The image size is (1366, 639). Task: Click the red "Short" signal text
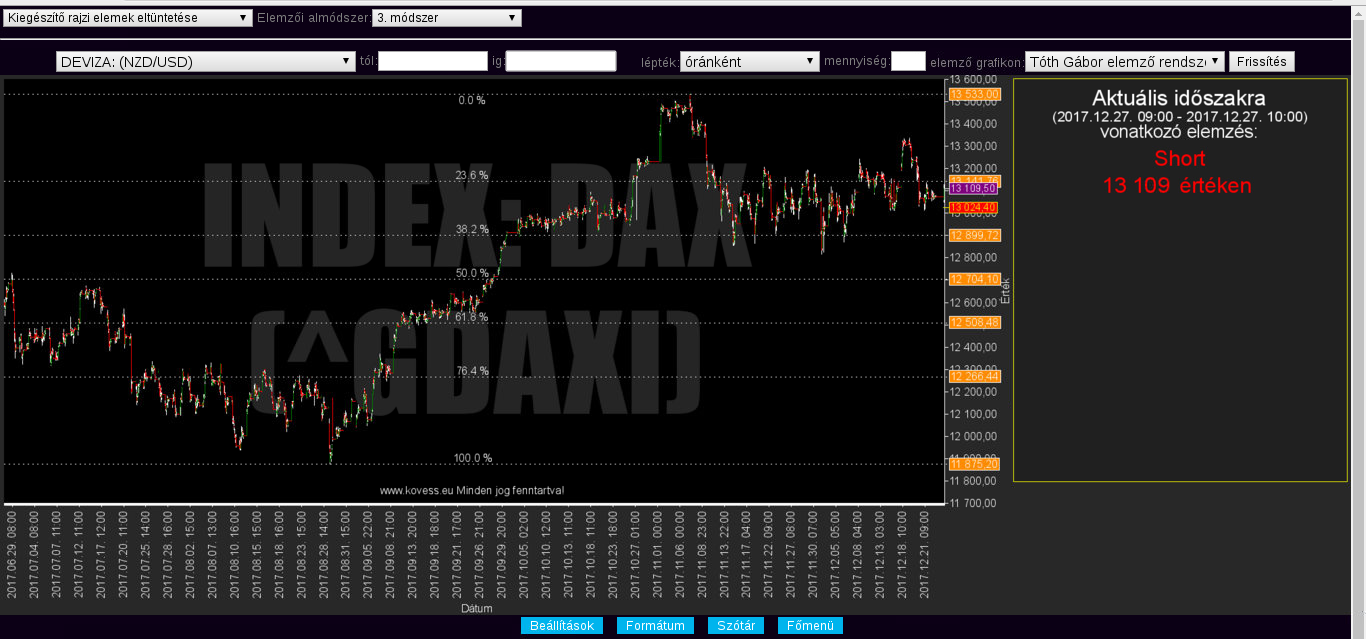(1179, 158)
